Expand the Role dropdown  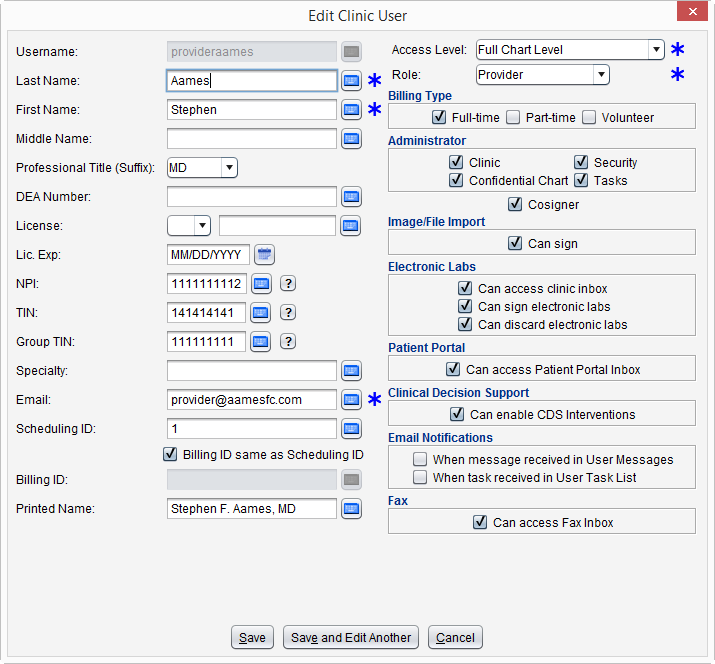coord(600,74)
